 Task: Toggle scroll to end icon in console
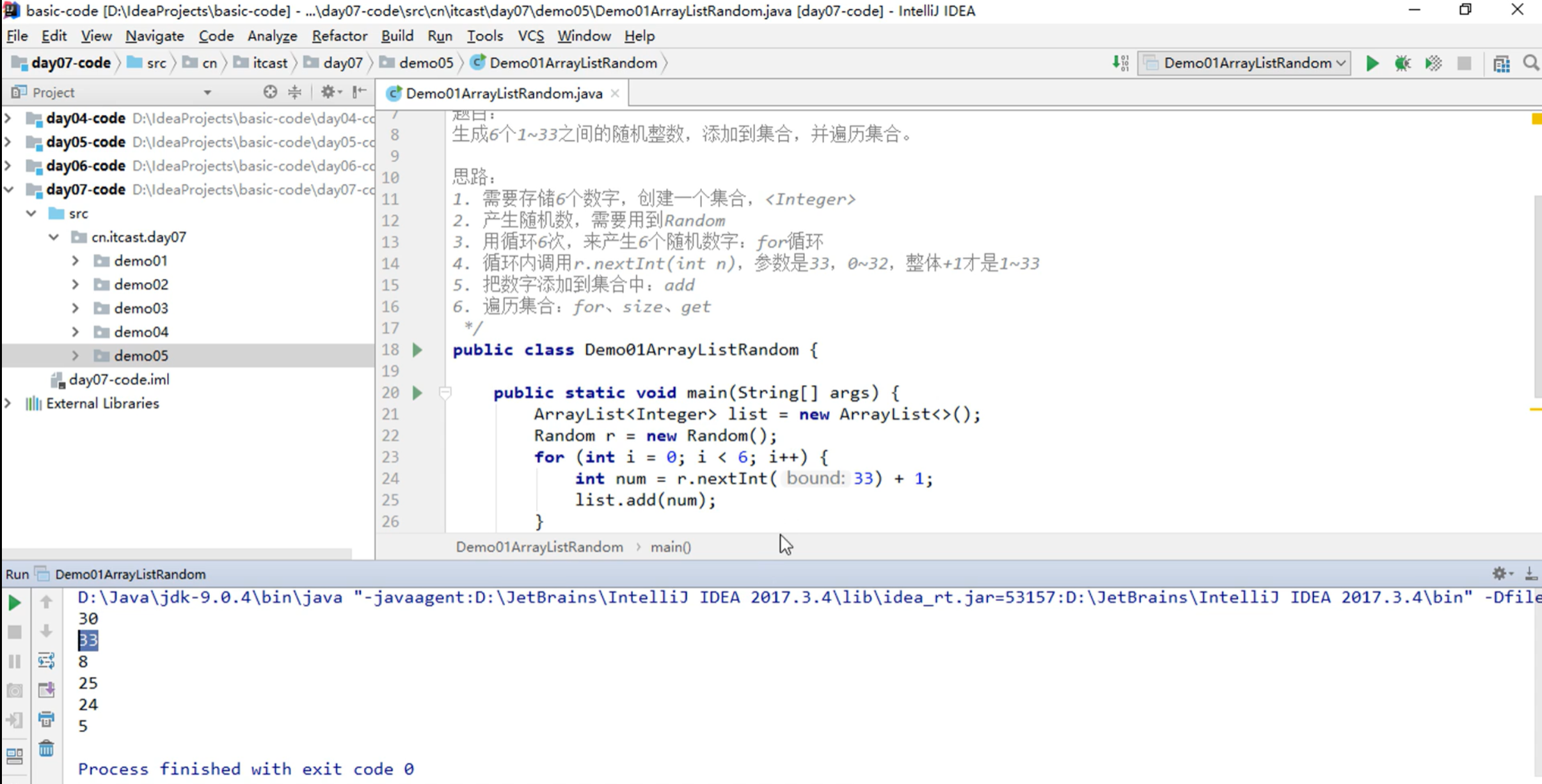[46, 689]
